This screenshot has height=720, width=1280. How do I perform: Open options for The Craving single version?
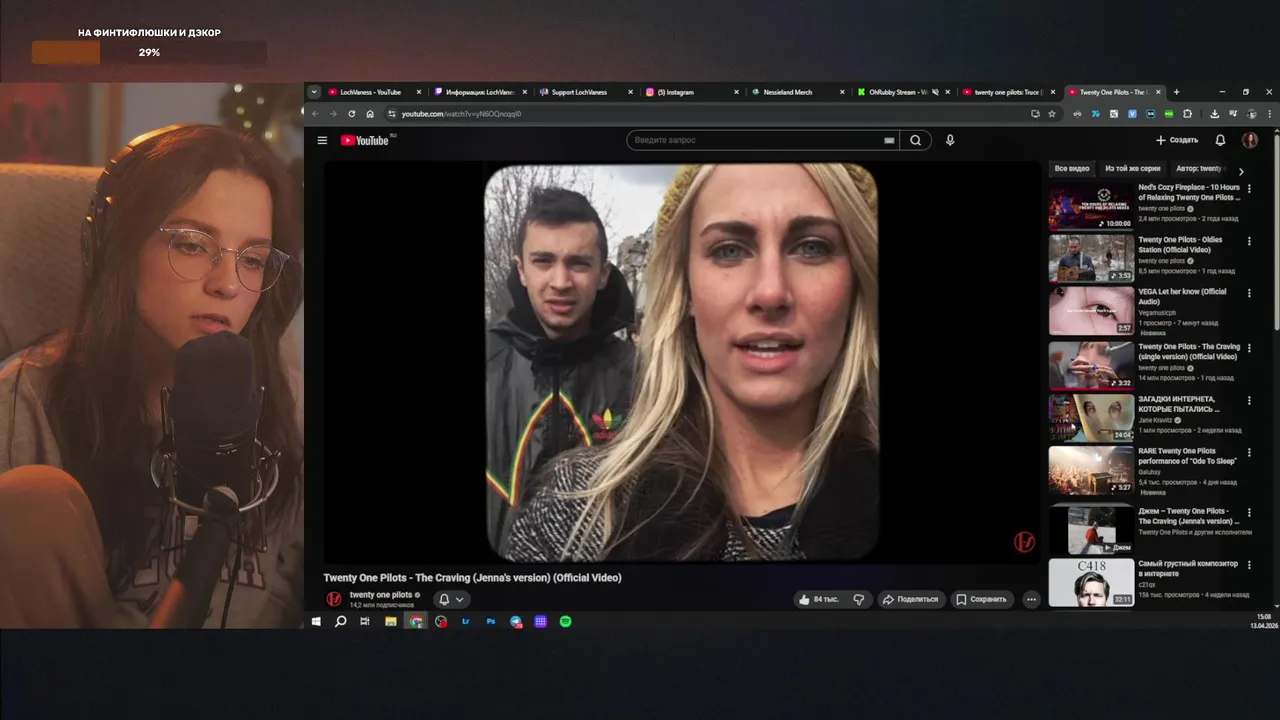(1249, 347)
